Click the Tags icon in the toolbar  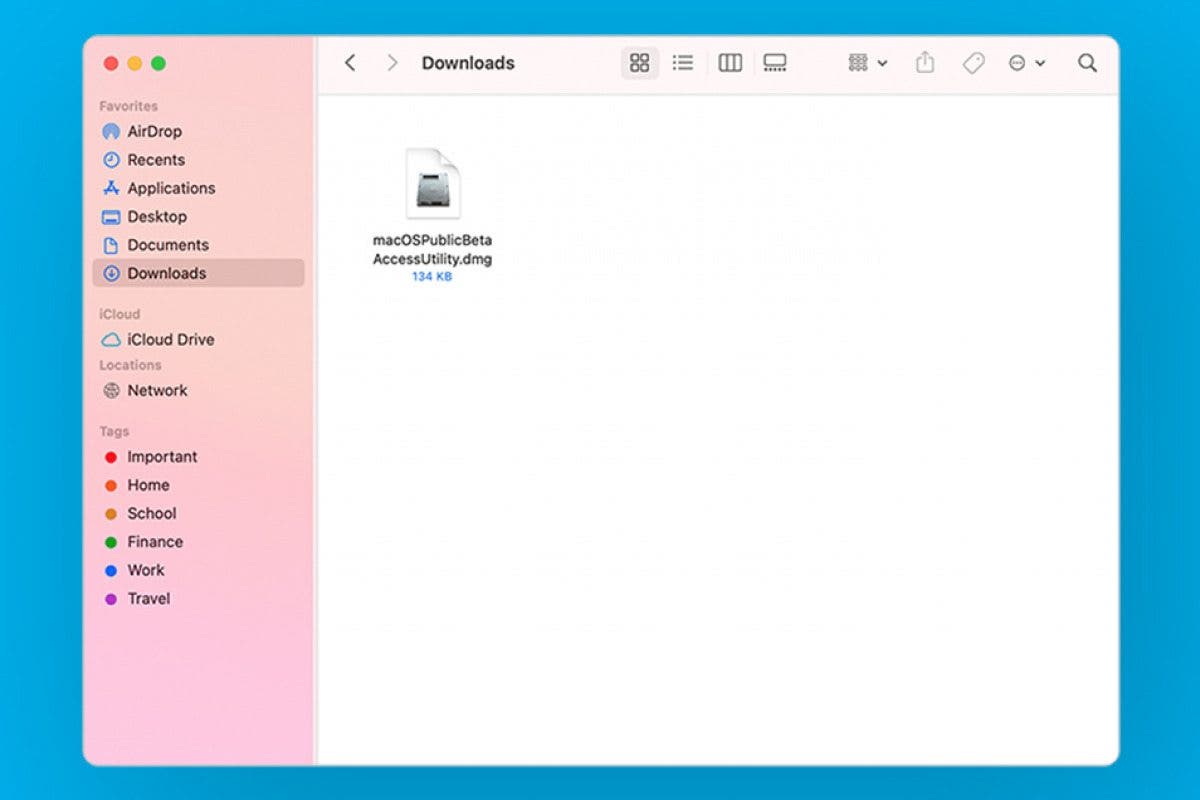coord(973,62)
